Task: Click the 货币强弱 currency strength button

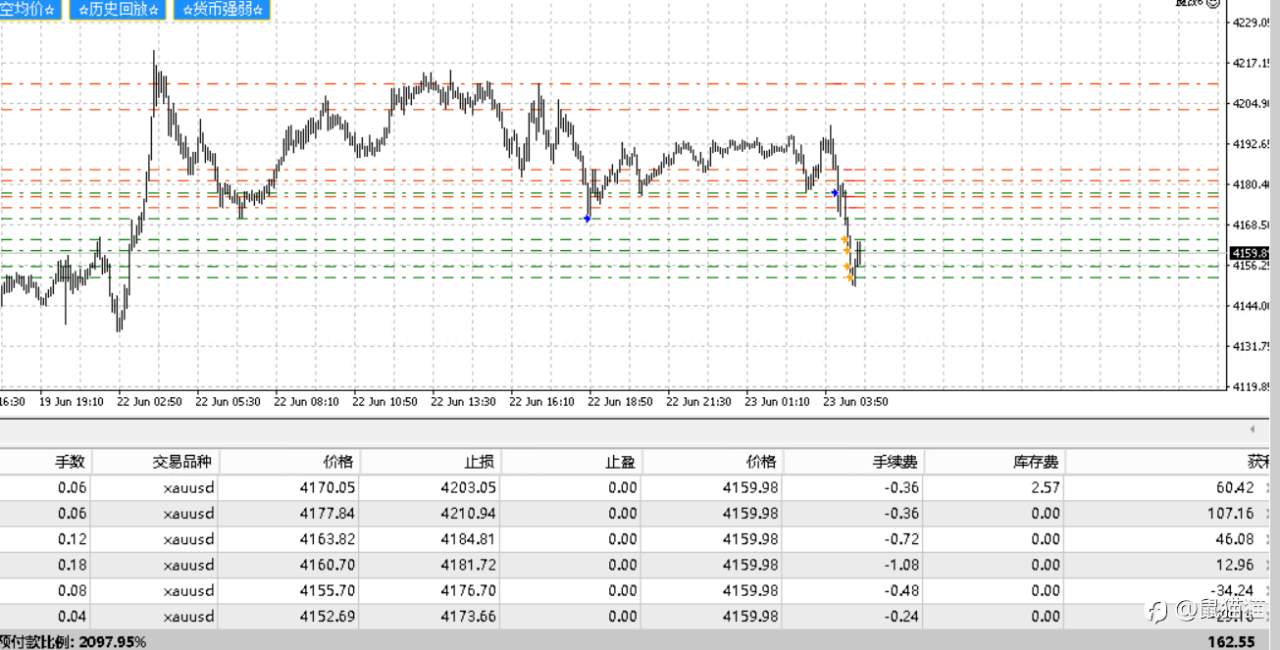Action: pyautogui.click(x=222, y=9)
